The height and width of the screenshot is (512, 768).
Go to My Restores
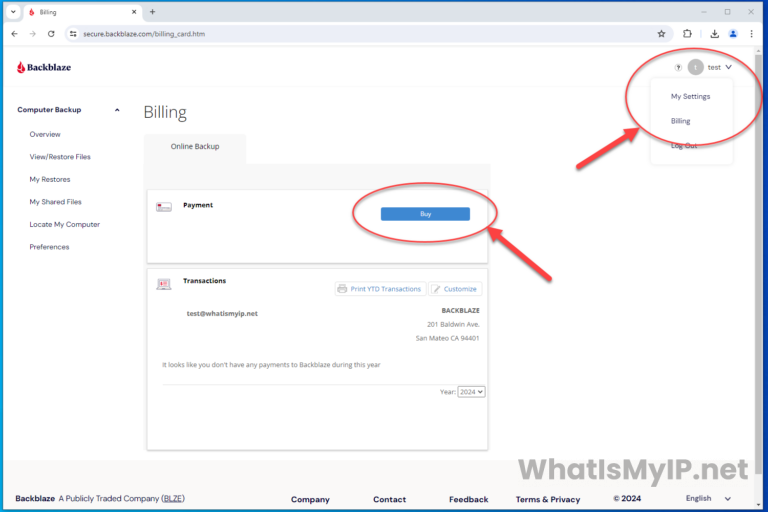(x=49, y=179)
